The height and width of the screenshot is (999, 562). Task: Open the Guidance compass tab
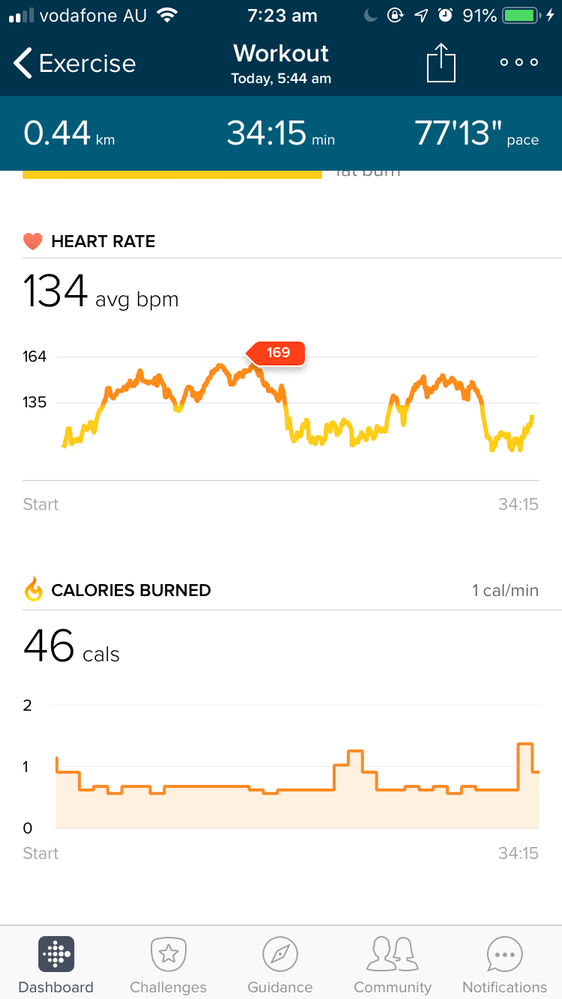[x=280, y=964]
